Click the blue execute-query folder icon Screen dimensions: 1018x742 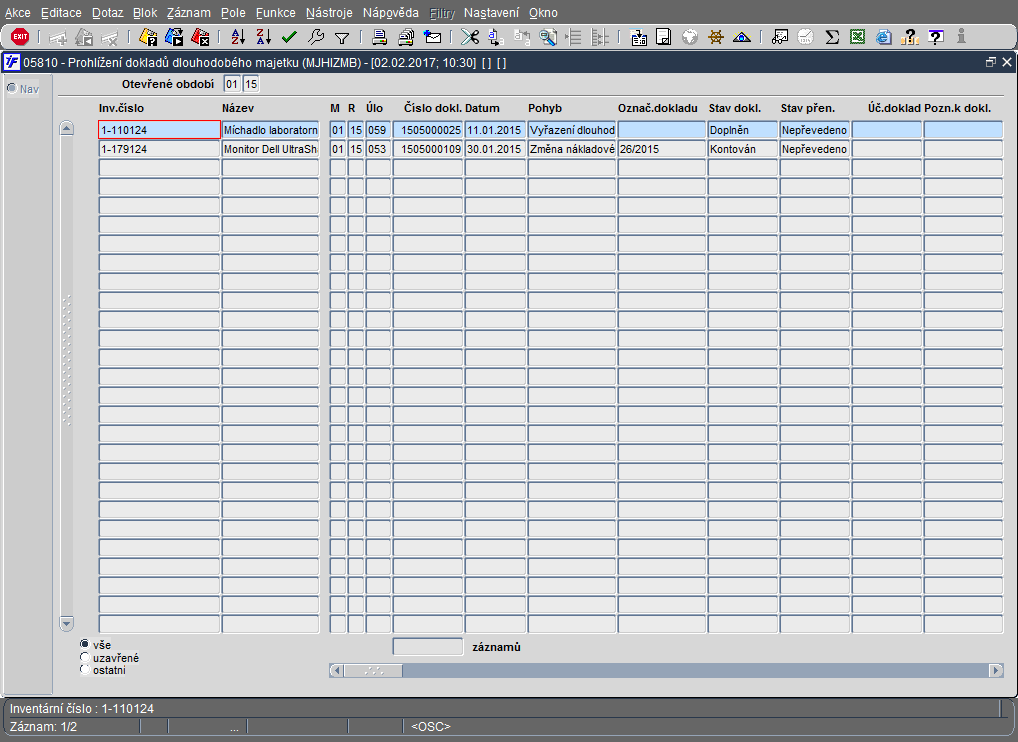[x=174, y=37]
